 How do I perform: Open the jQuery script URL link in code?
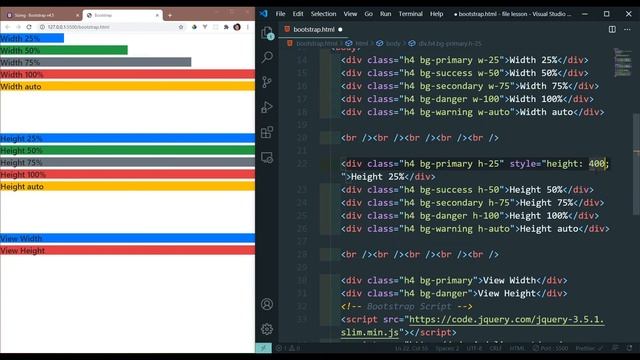[472, 326]
